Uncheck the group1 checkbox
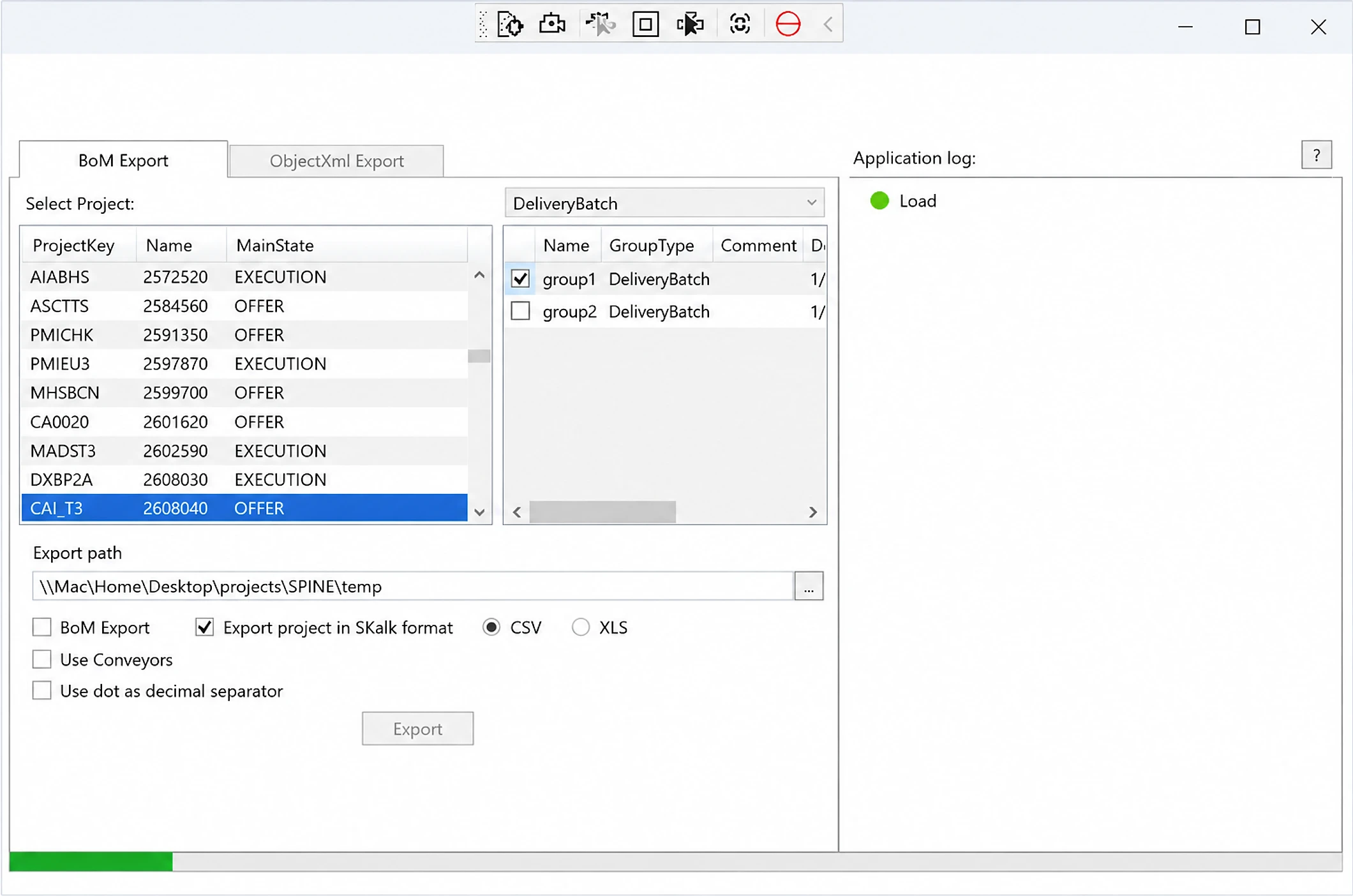The image size is (1353, 896). (x=520, y=278)
